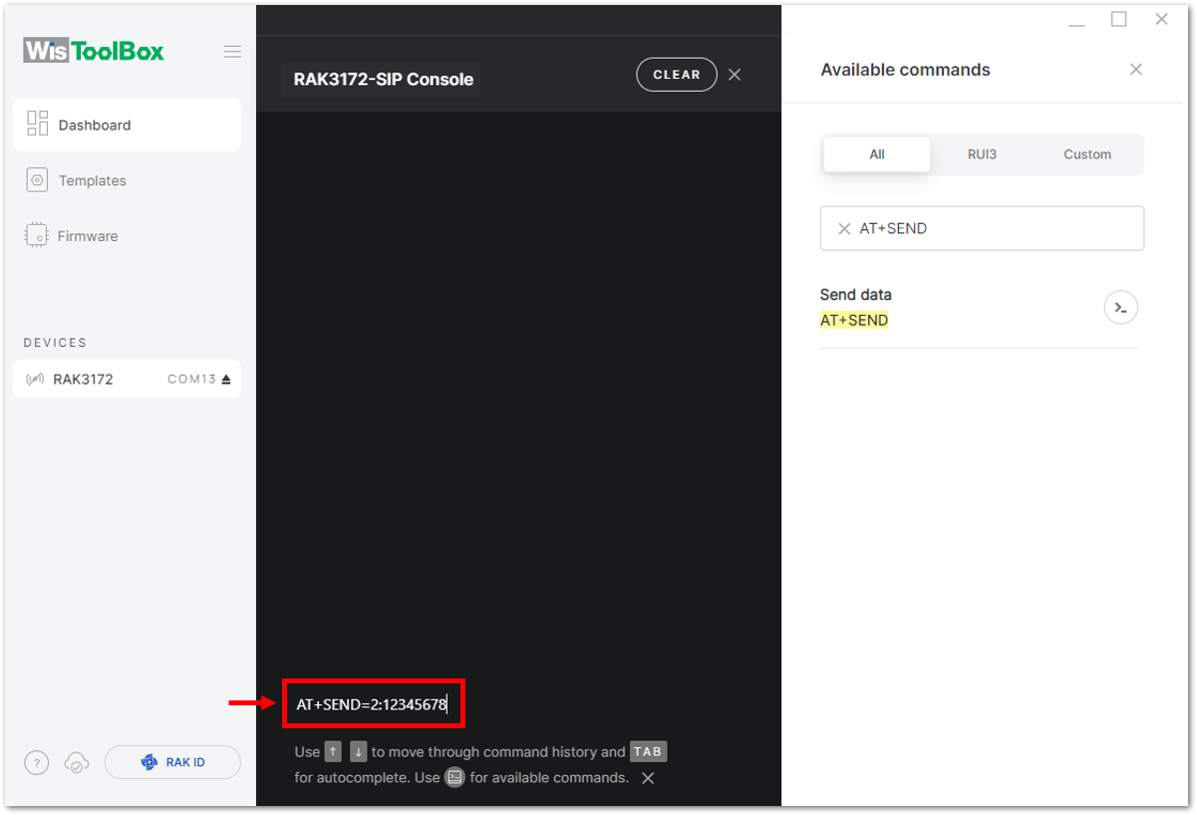
Task: Go to the Templates section
Action: coord(92,181)
